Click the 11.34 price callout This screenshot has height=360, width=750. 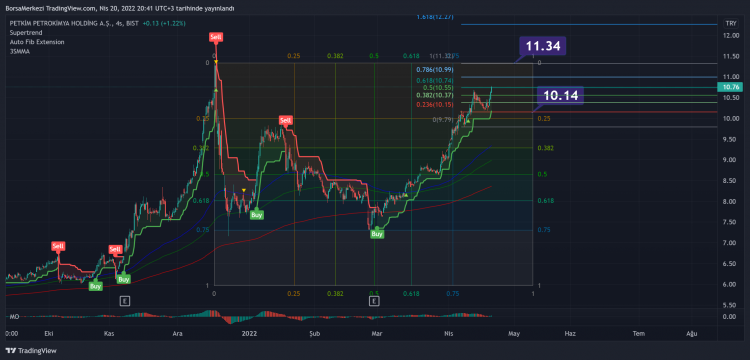pos(543,46)
